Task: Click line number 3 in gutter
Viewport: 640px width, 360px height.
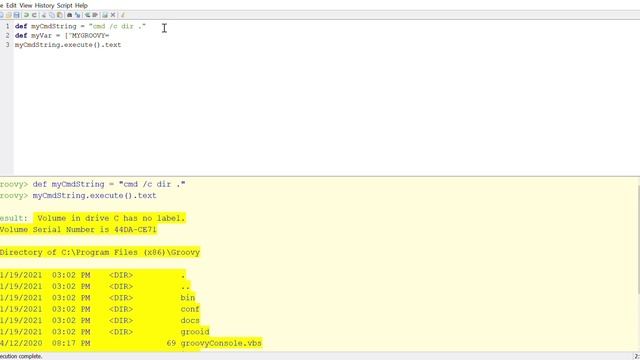Action: click(7, 45)
